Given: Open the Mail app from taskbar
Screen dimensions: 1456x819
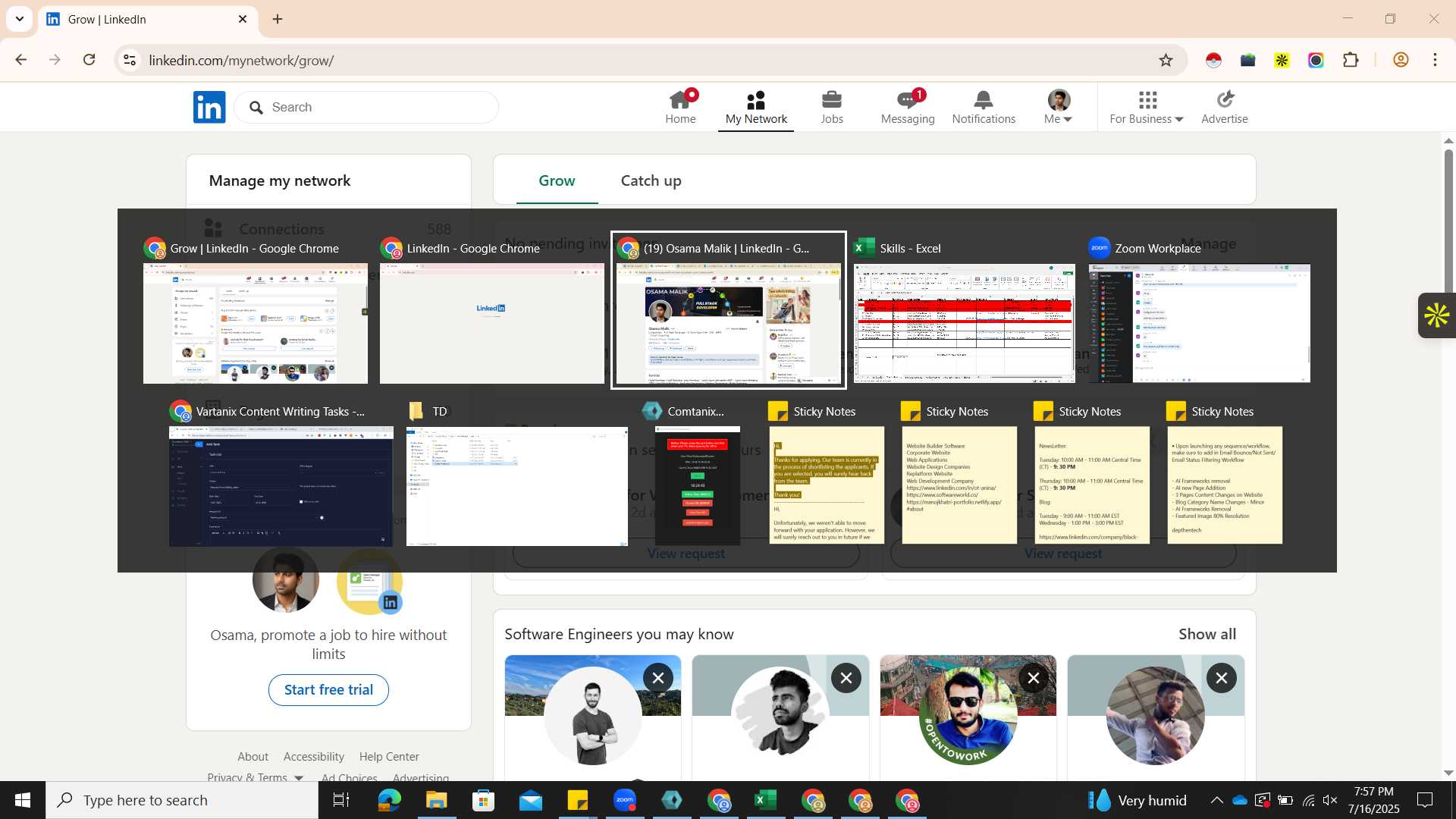Looking at the screenshot, I should coord(530,800).
